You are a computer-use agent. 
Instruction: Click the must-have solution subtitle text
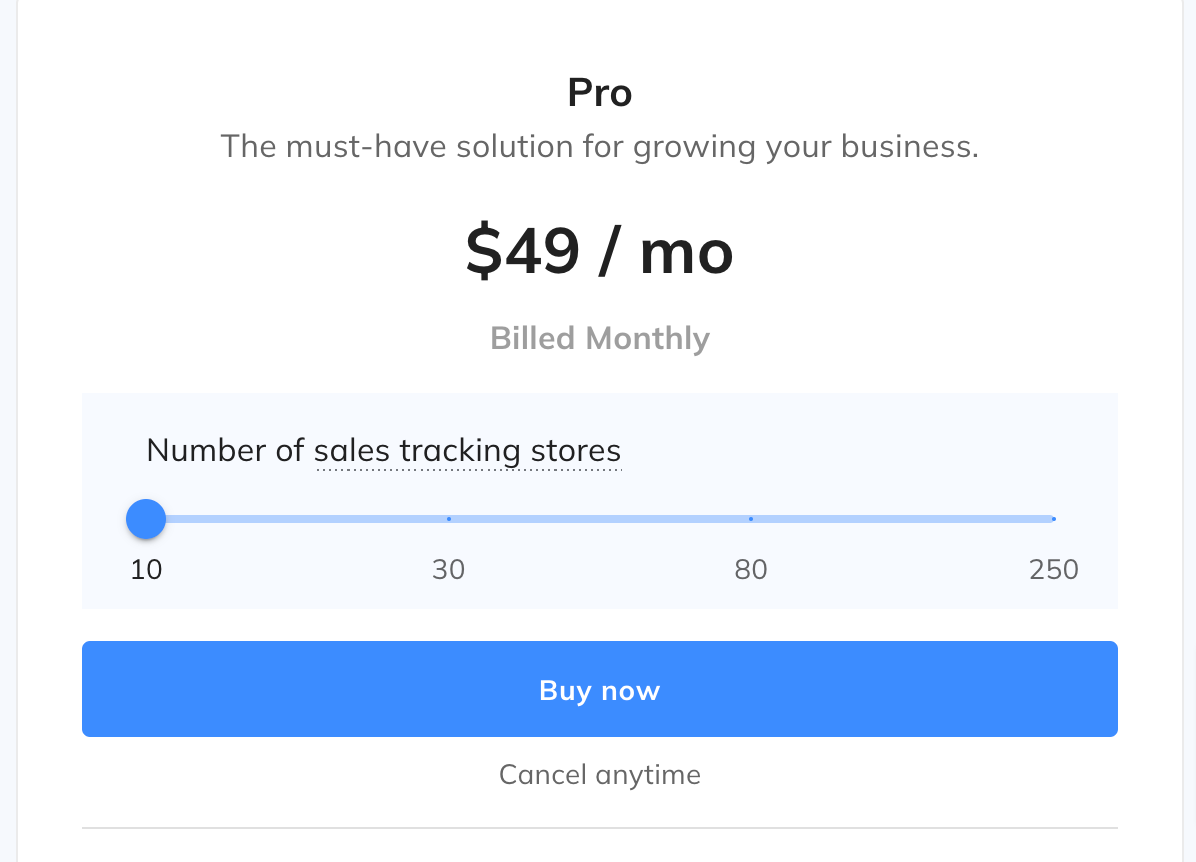(x=600, y=146)
